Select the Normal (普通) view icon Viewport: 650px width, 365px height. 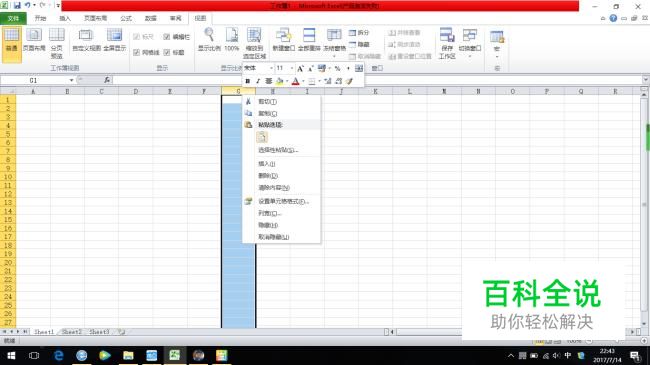[x=12, y=44]
